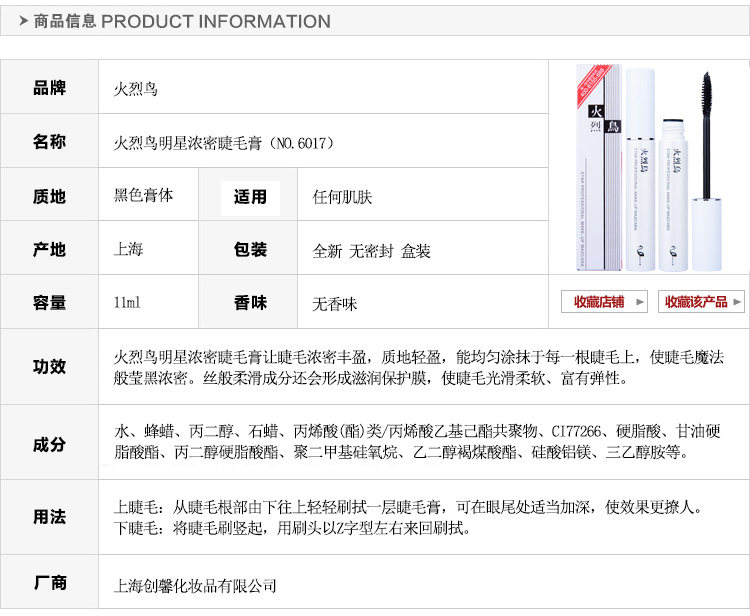Click the arrow on 收藏该产品 button
The height and width of the screenshot is (616, 750).
tap(738, 302)
